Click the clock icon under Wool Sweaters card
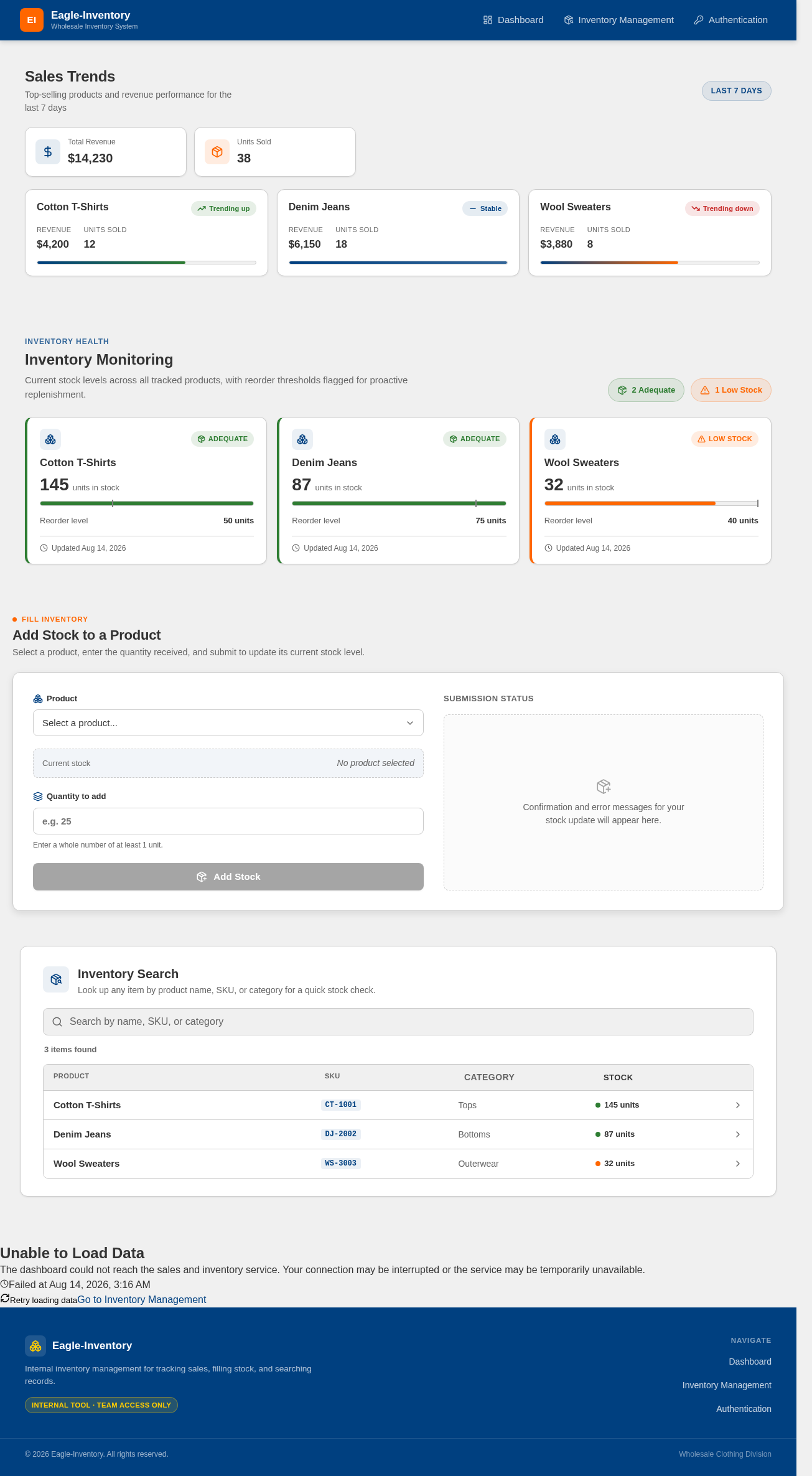Viewport: 812px width, 1476px height. 548,548
